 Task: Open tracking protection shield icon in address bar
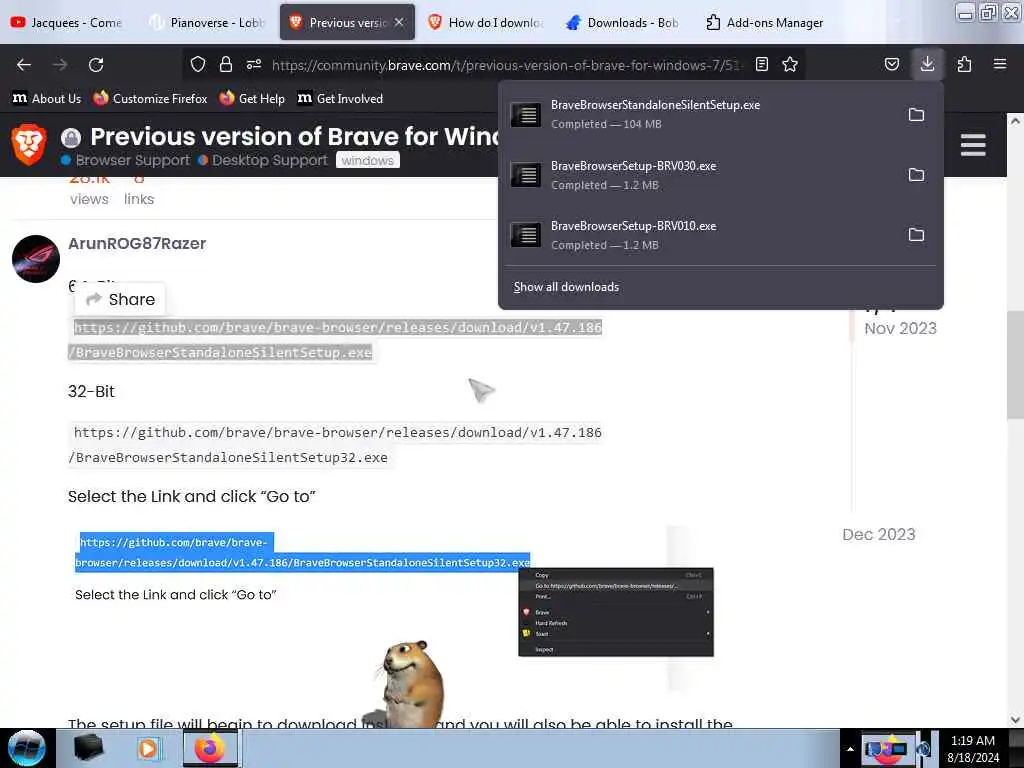pos(198,64)
